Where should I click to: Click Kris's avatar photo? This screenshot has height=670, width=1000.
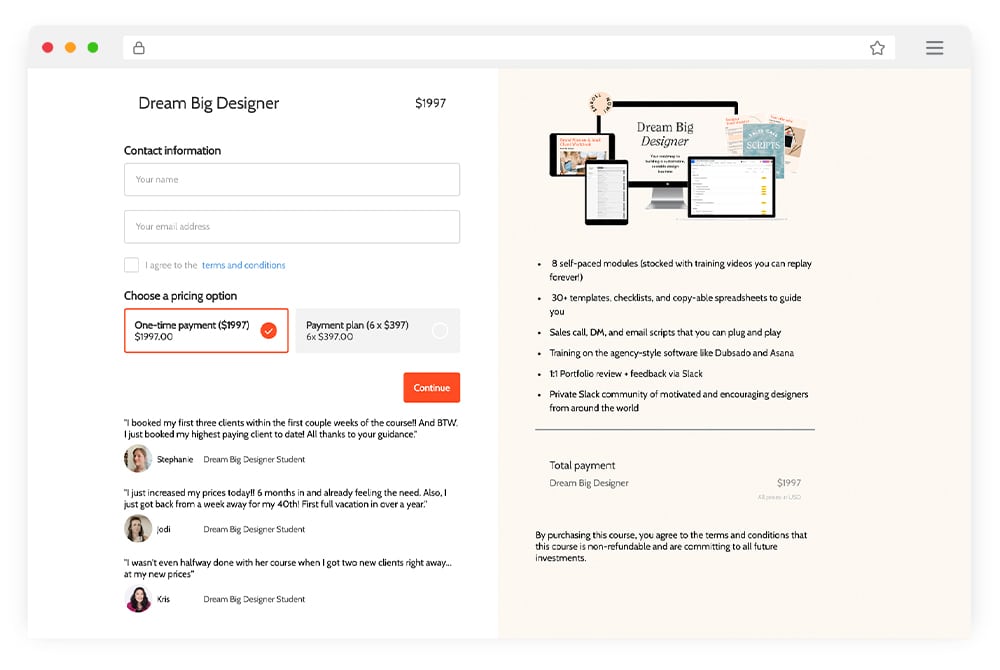pyautogui.click(x=138, y=599)
